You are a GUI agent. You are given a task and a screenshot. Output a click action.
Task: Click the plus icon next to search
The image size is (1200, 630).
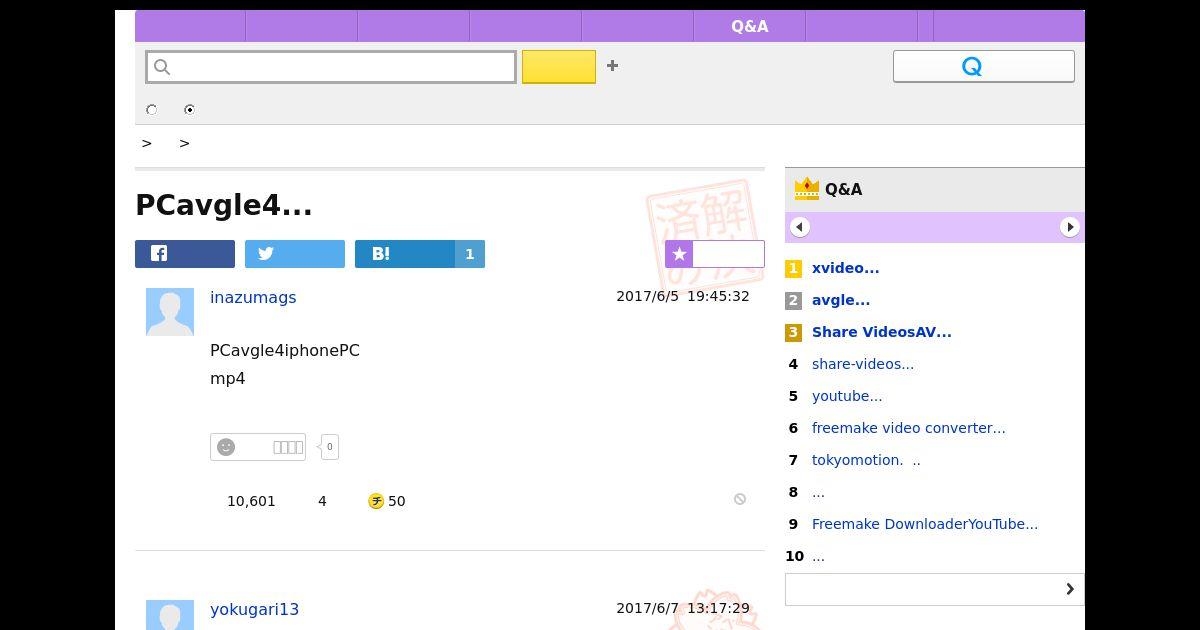coord(612,66)
